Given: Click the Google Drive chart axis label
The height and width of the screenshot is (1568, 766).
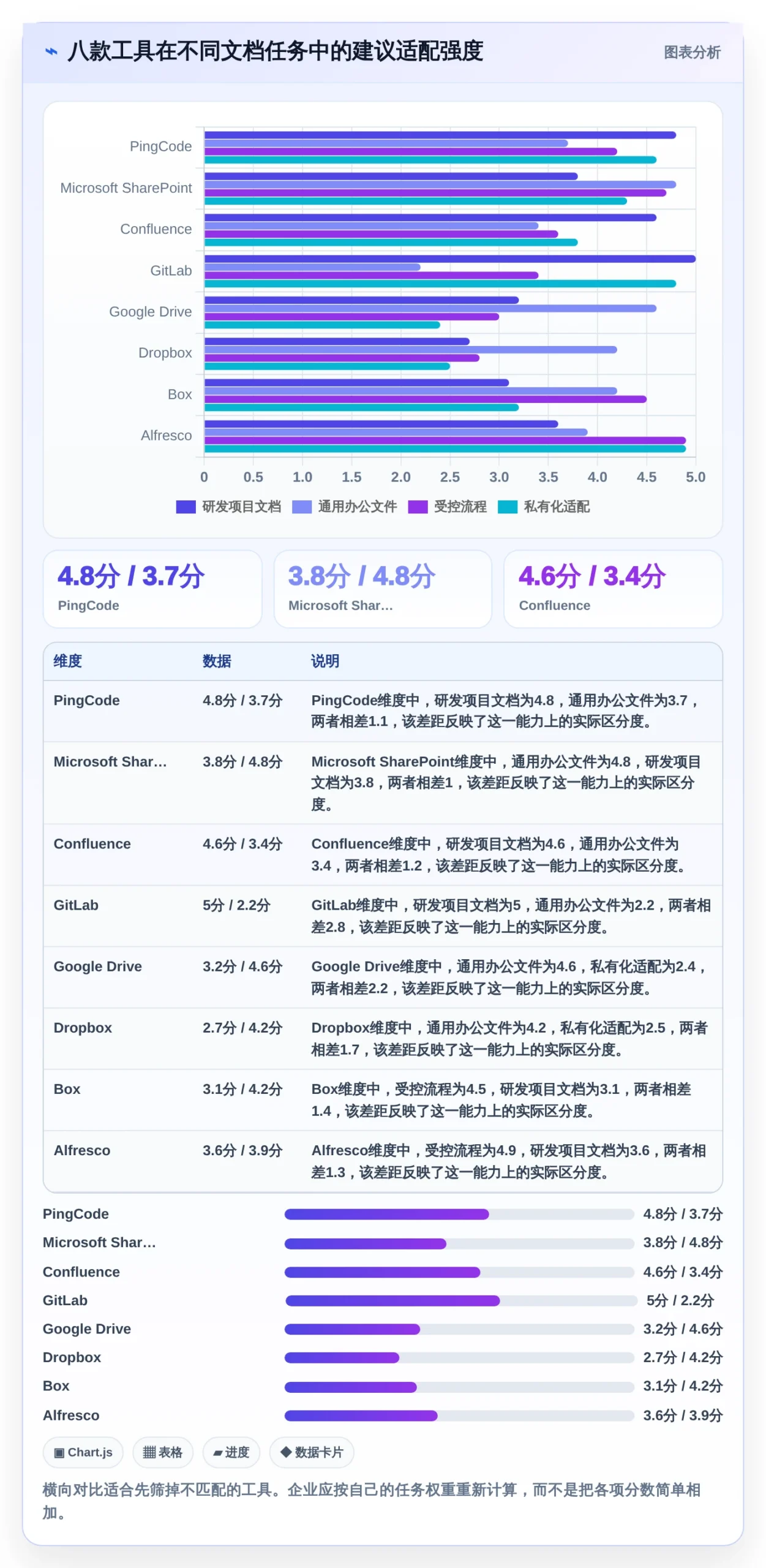Looking at the screenshot, I should click(150, 312).
